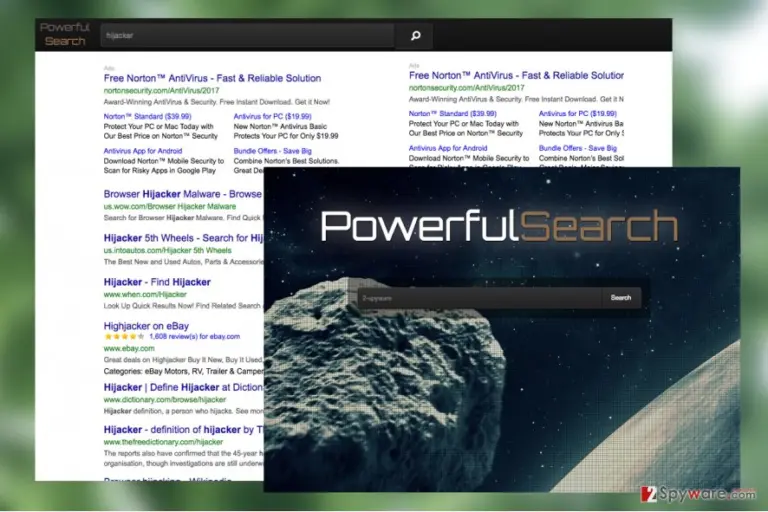Click the eBay star rating icons

124,337
